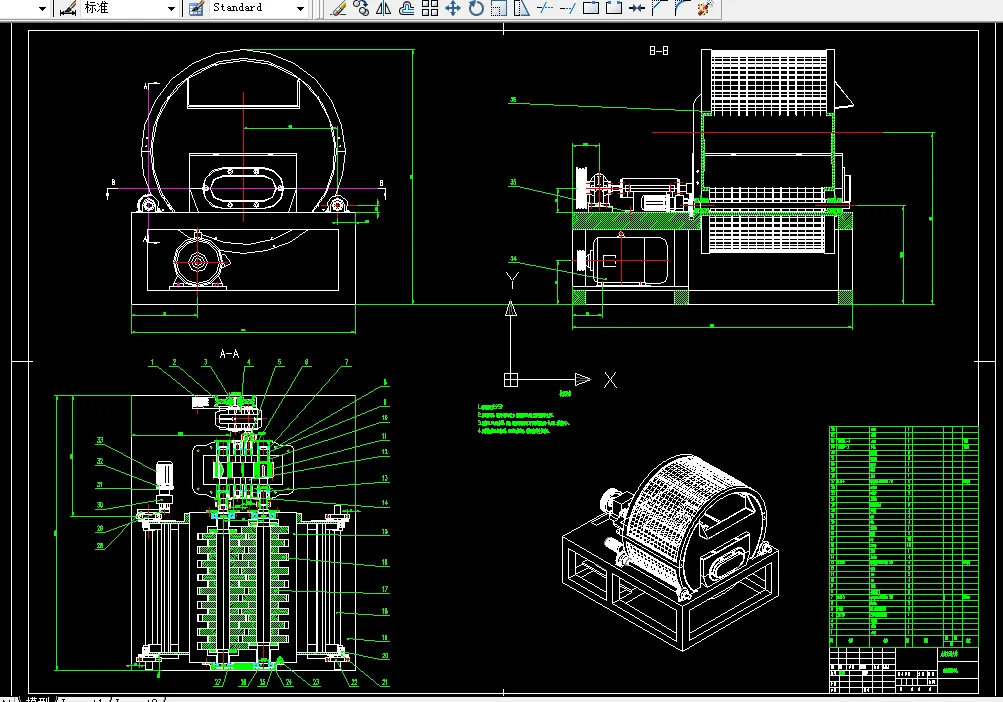Open the leftmost toolbar dropdown arrow

(x=43, y=8)
